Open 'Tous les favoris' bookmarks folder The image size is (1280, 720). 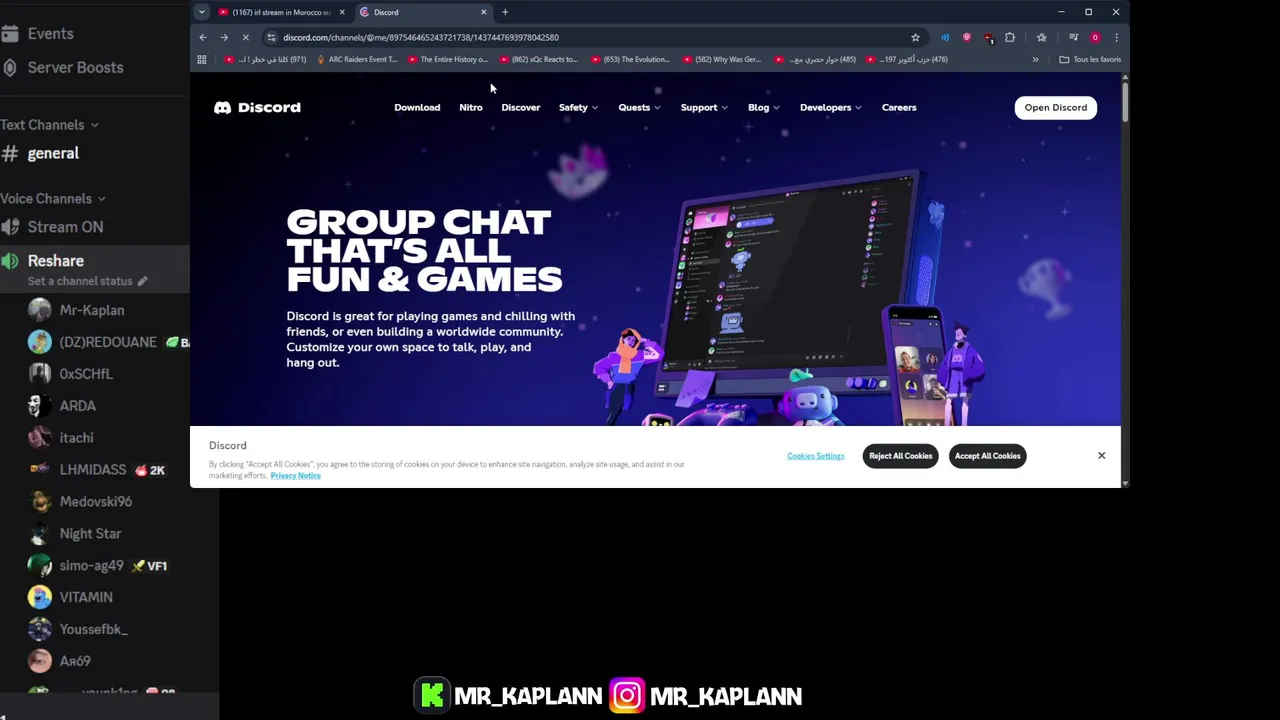click(x=1090, y=59)
